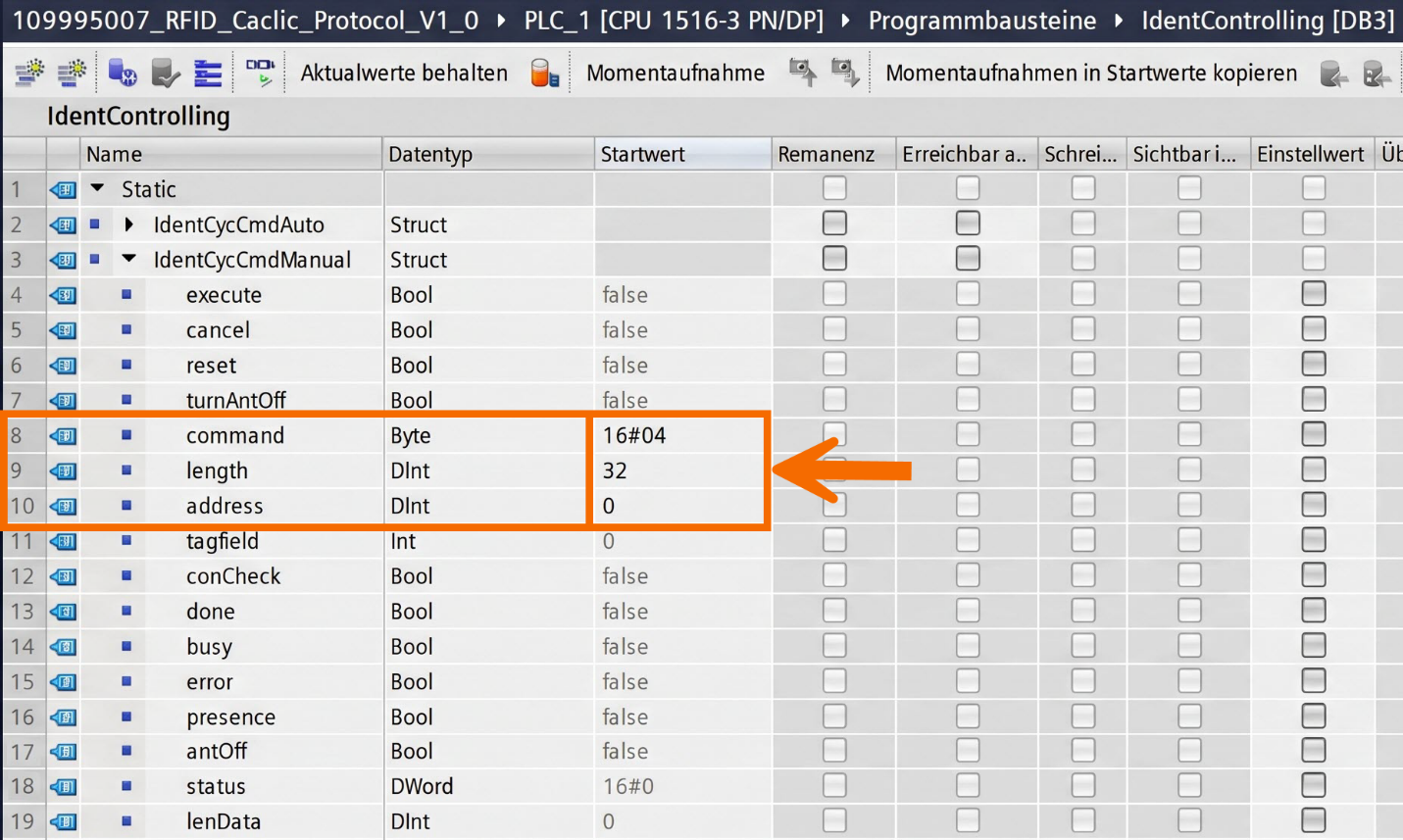The width and height of the screenshot is (1403, 840).
Task: Open breadcrumb arrow after PLC_1 CPU 1516-3
Action: click(x=845, y=21)
